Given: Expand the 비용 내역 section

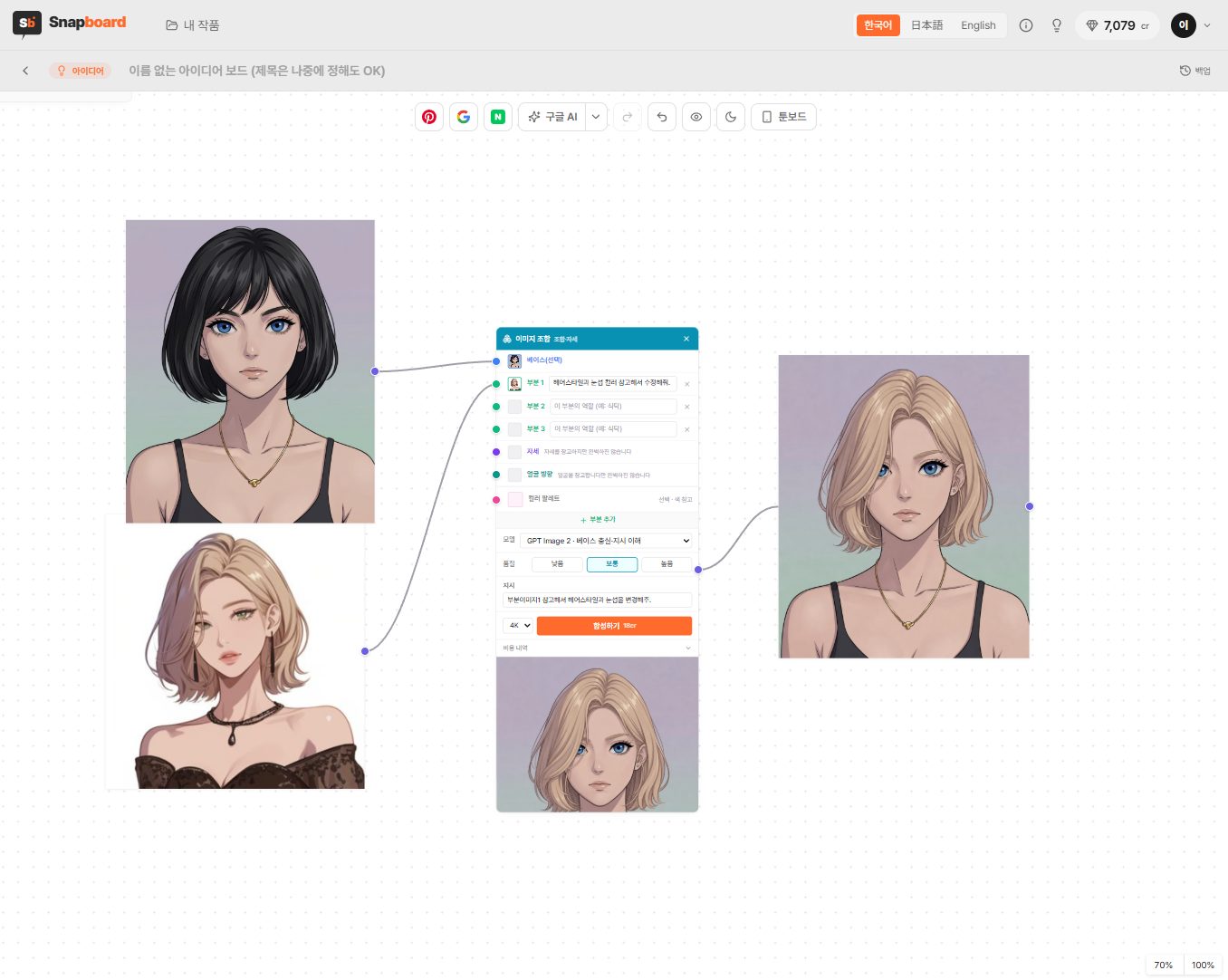Looking at the screenshot, I should (598, 648).
